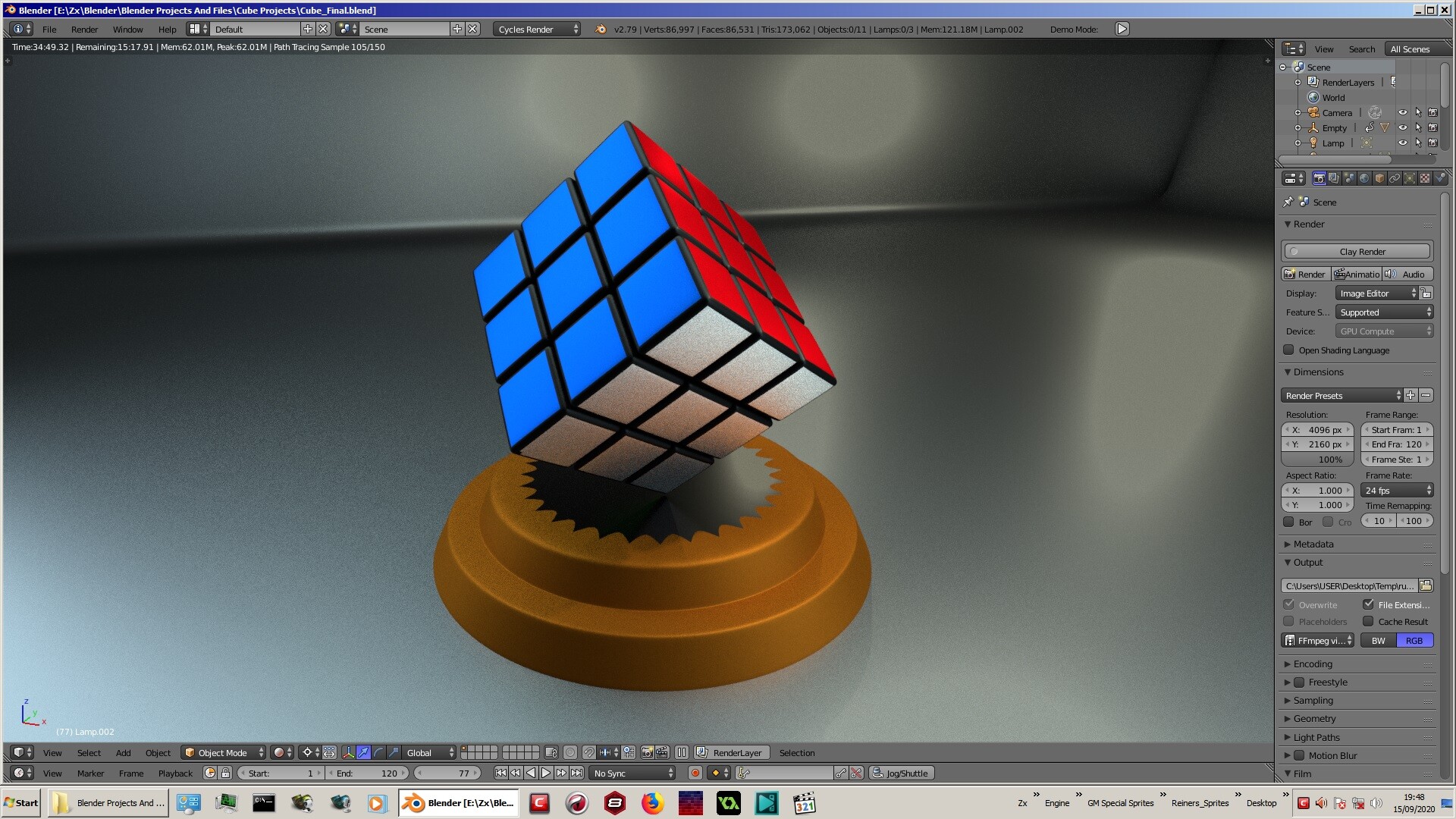The height and width of the screenshot is (819, 1456).
Task: Toggle snapping with the magnet icon
Action: (588, 753)
